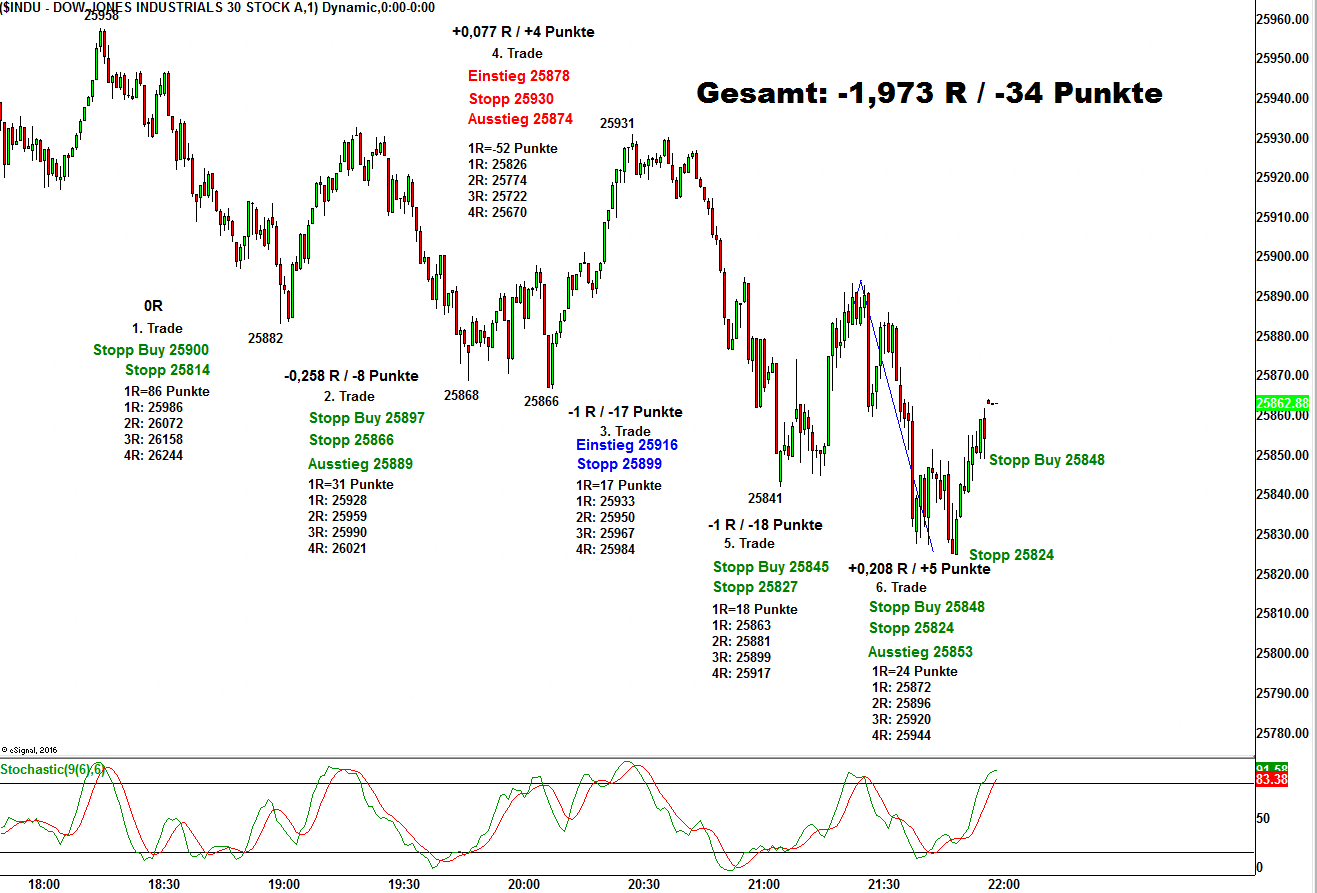Screen dimensions: 1317x893
Task: Click the 18:30 time axis label
Action: 164,884
